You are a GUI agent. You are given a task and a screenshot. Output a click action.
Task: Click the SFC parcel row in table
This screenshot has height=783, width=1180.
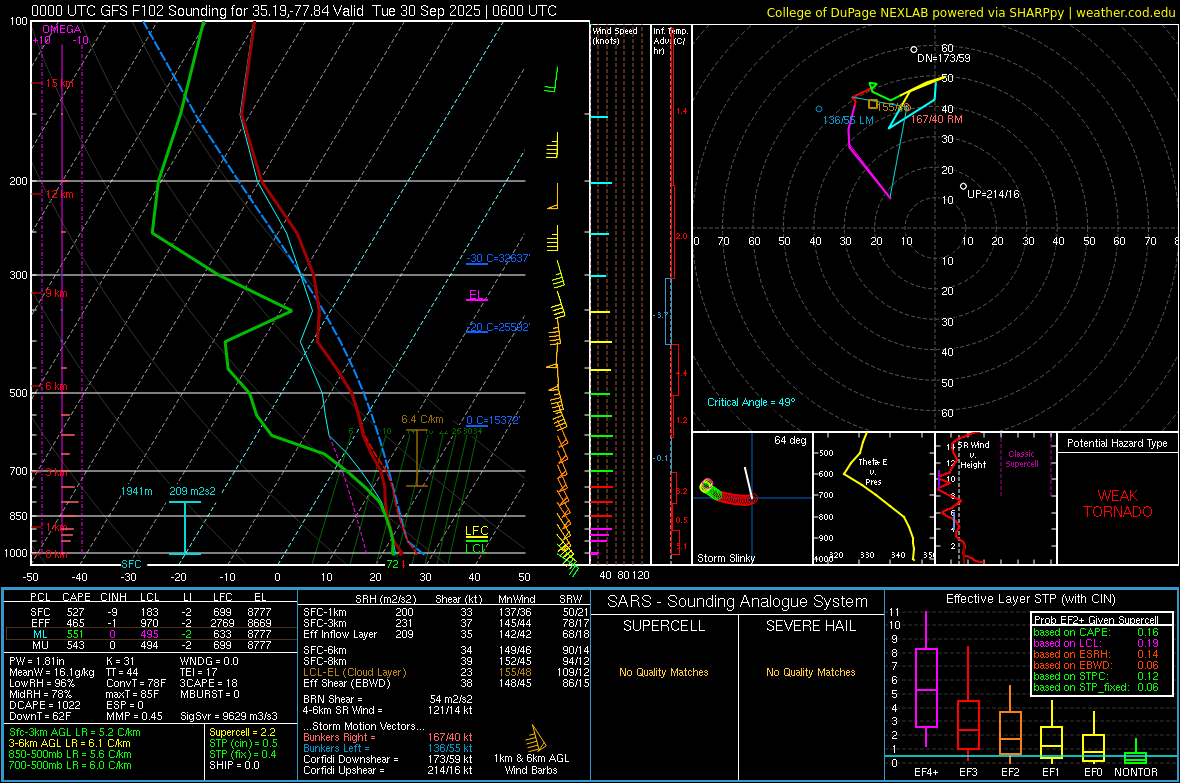[151, 612]
